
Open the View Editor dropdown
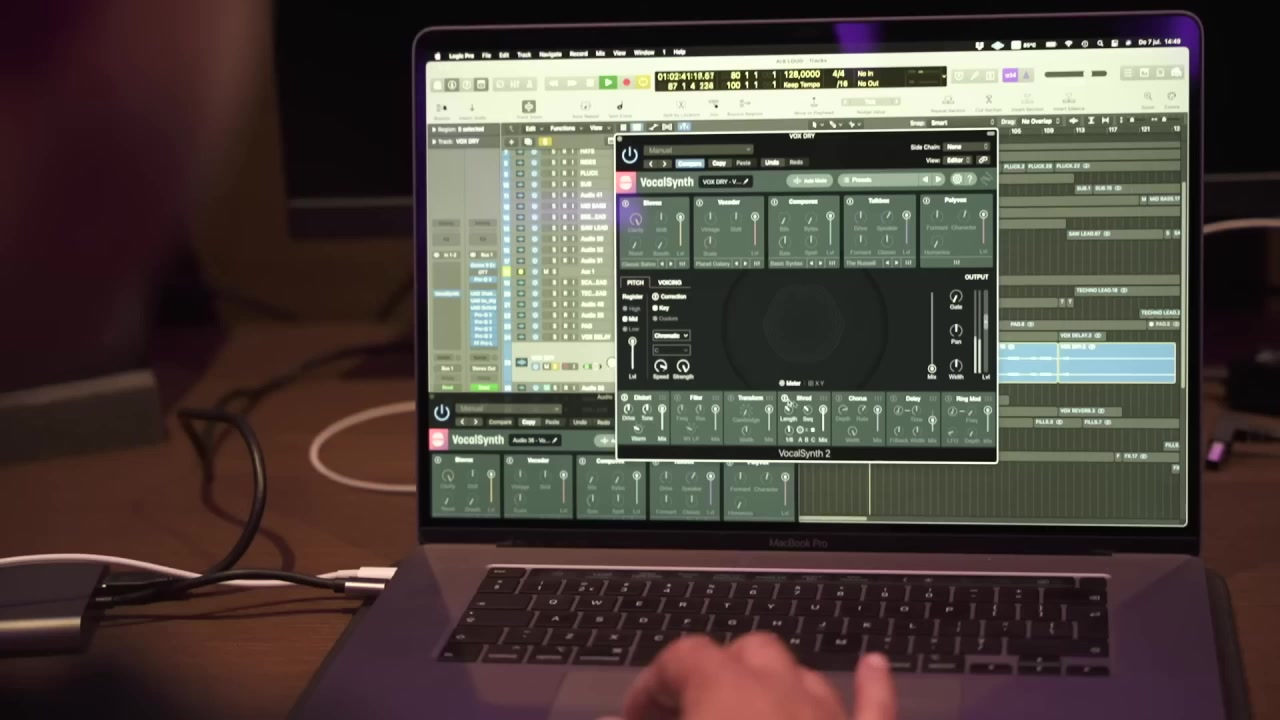[958, 160]
